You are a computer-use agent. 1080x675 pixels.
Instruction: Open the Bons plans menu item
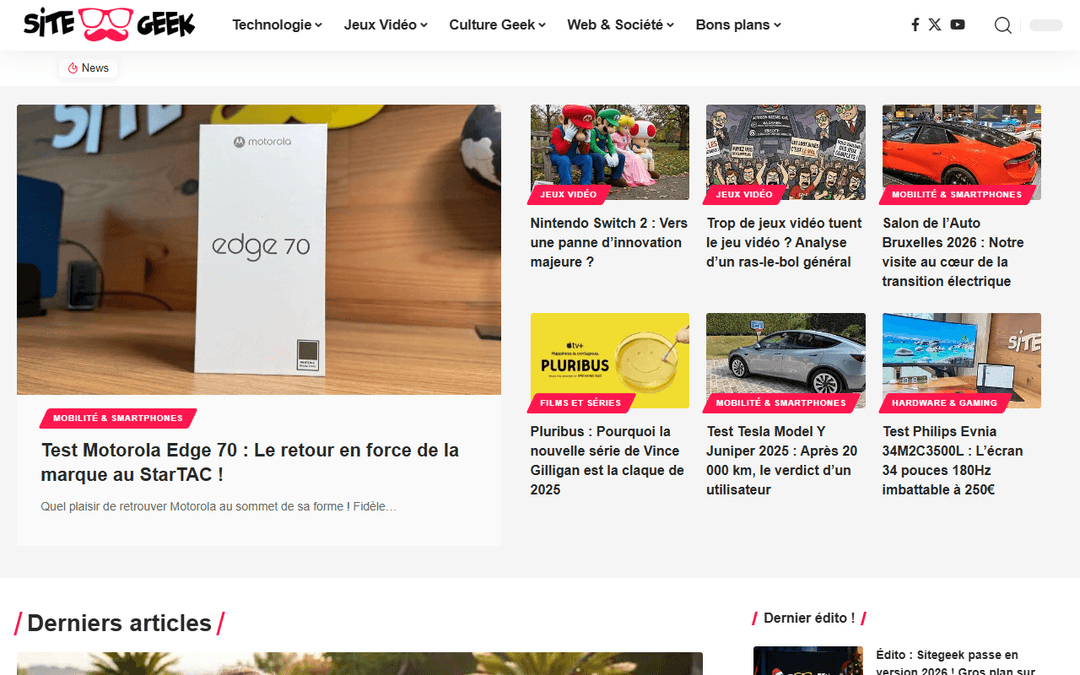coord(733,25)
